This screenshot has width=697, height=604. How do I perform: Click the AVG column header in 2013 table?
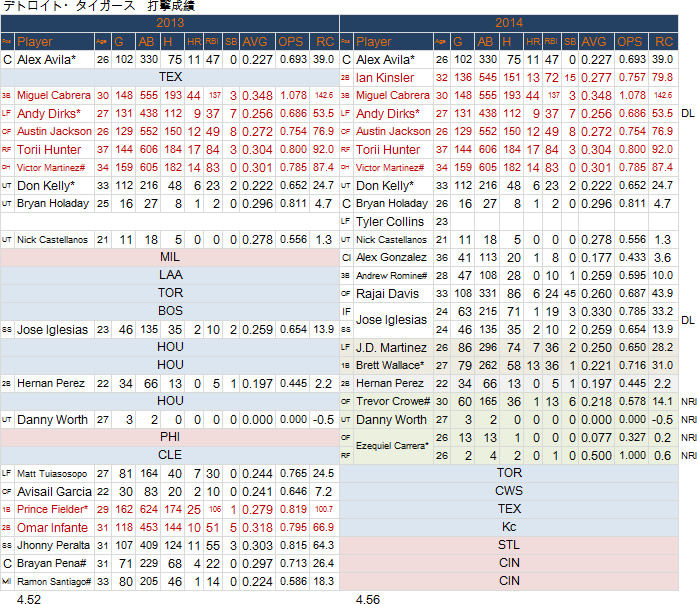point(257,42)
